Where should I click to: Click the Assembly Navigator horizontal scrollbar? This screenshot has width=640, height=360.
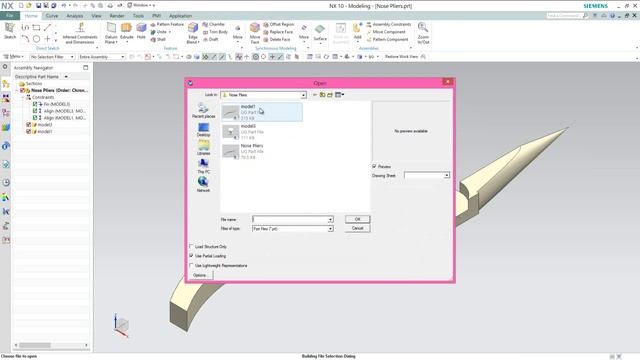pyautogui.click(x=51, y=345)
